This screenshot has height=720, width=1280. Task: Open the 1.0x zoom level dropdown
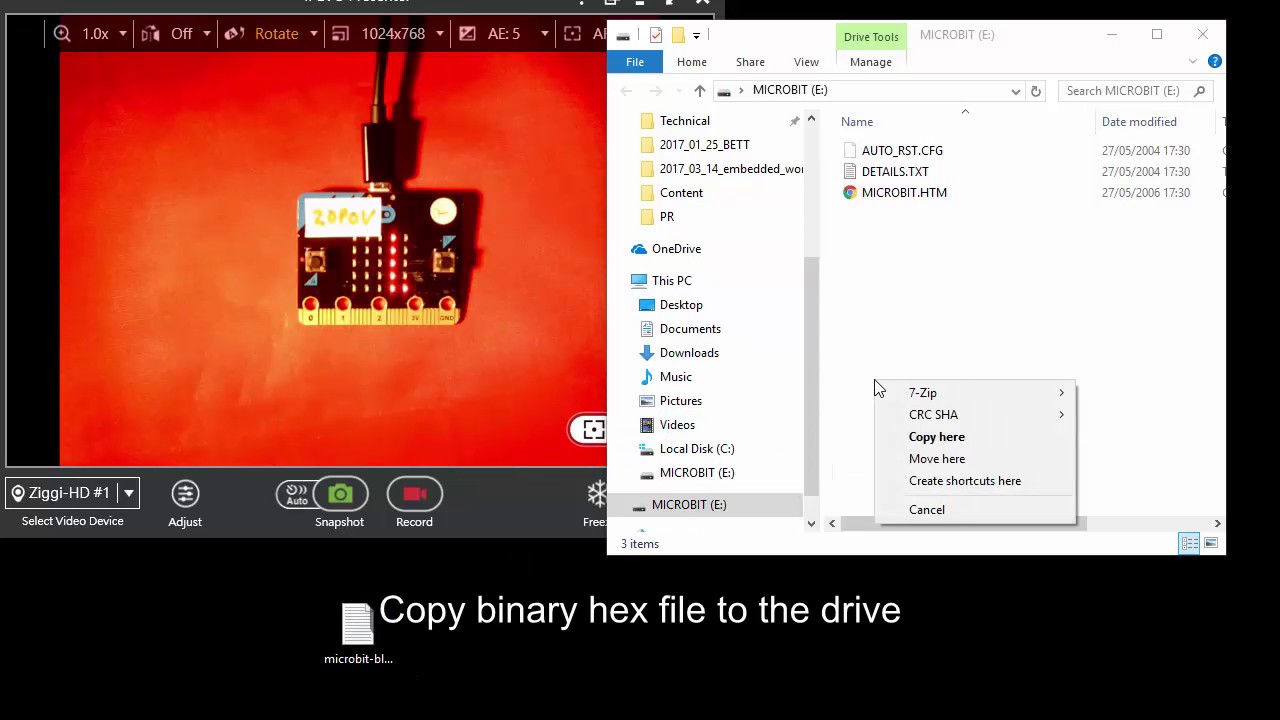coord(123,34)
